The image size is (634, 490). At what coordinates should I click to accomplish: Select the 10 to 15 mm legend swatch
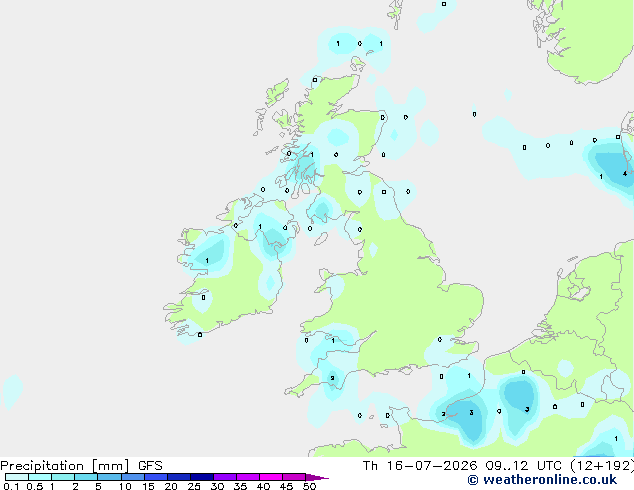click(x=132, y=477)
